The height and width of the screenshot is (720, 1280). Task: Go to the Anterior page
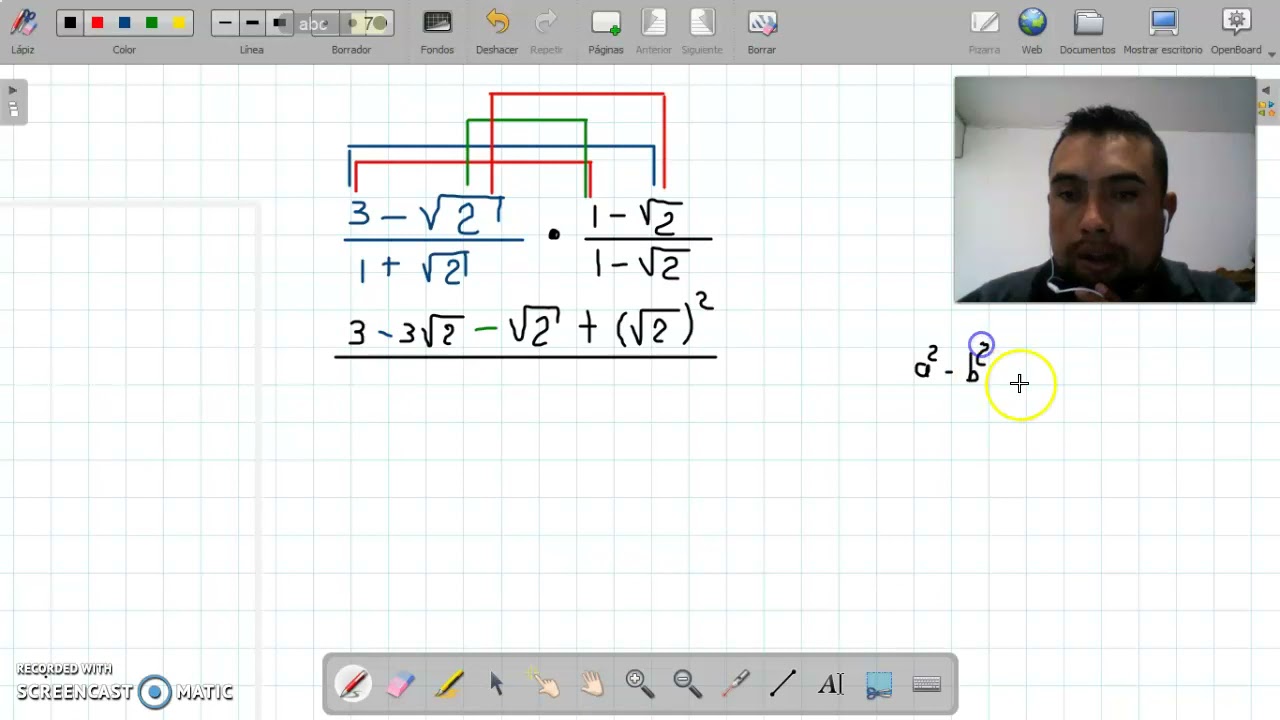tap(654, 30)
